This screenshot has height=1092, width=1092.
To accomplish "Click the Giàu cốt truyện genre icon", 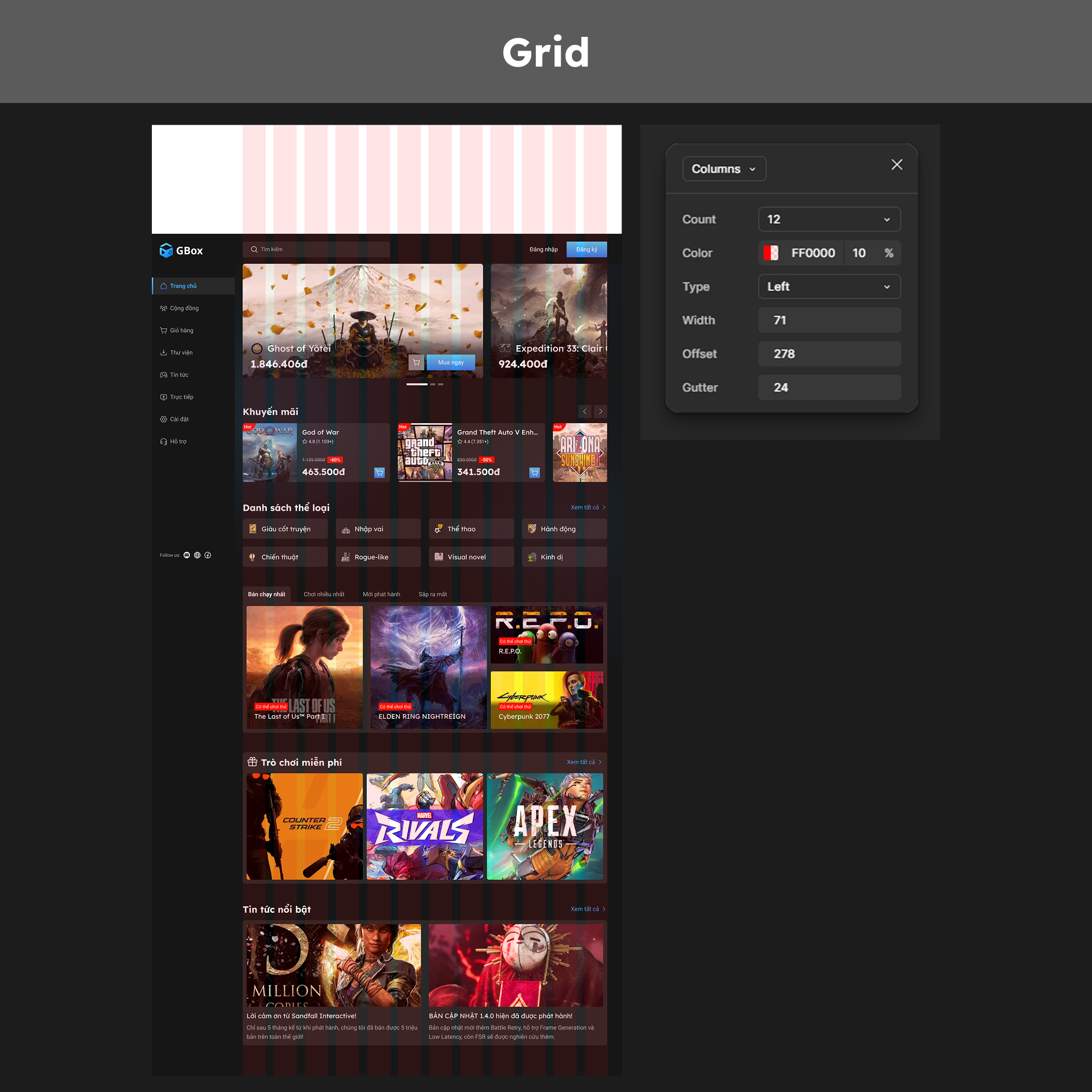I will click(x=253, y=529).
